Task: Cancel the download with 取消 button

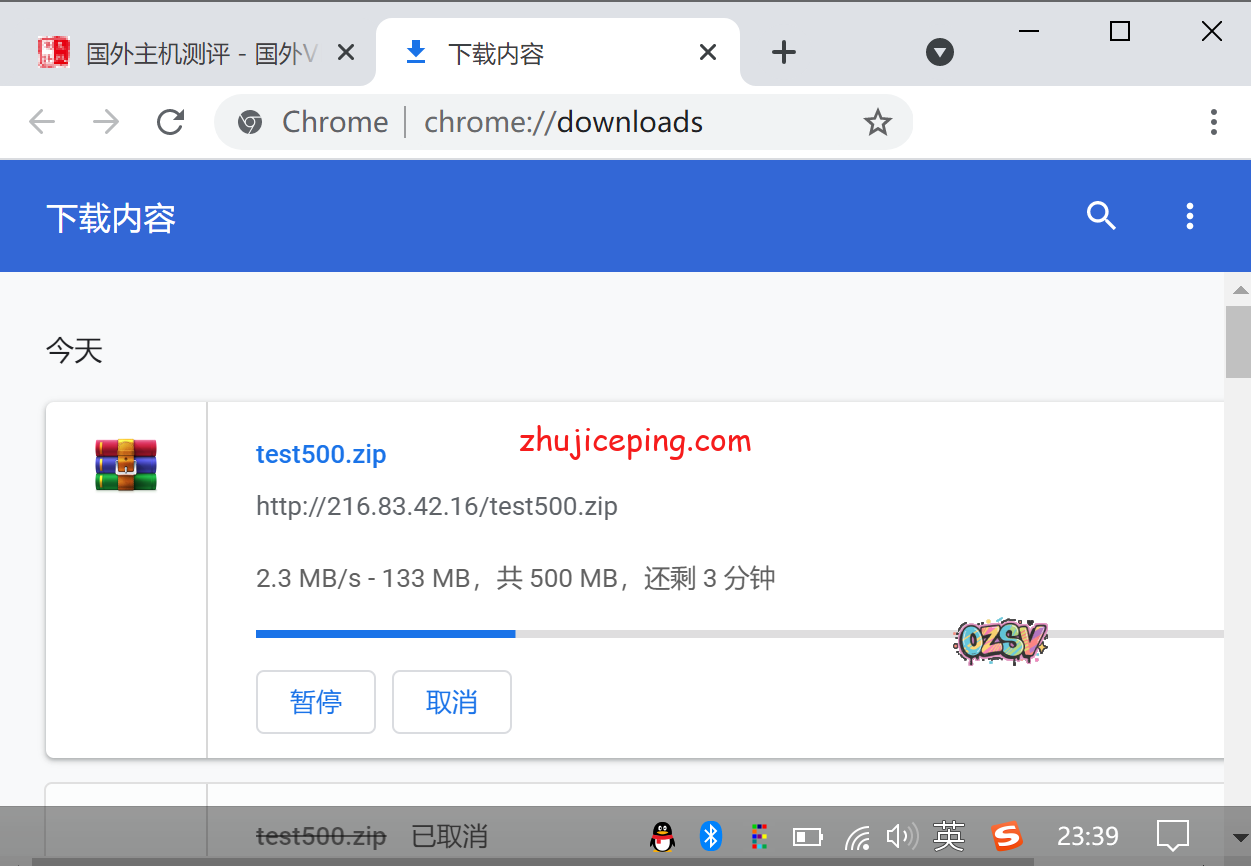Action: (452, 702)
